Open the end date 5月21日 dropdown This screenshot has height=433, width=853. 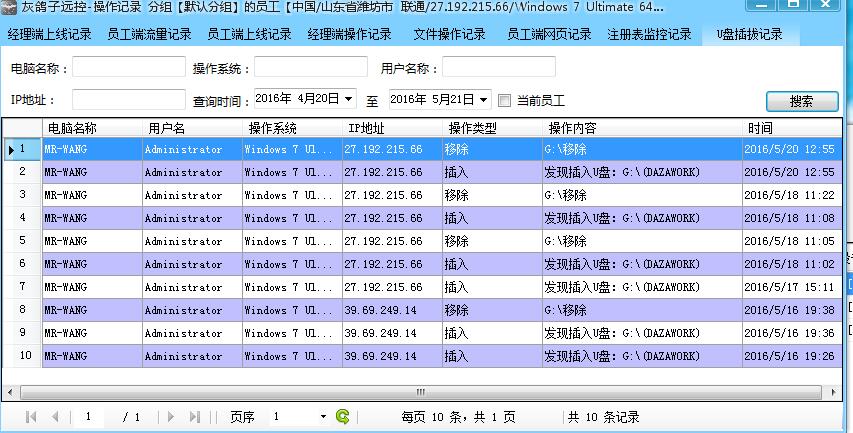pos(484,100)
